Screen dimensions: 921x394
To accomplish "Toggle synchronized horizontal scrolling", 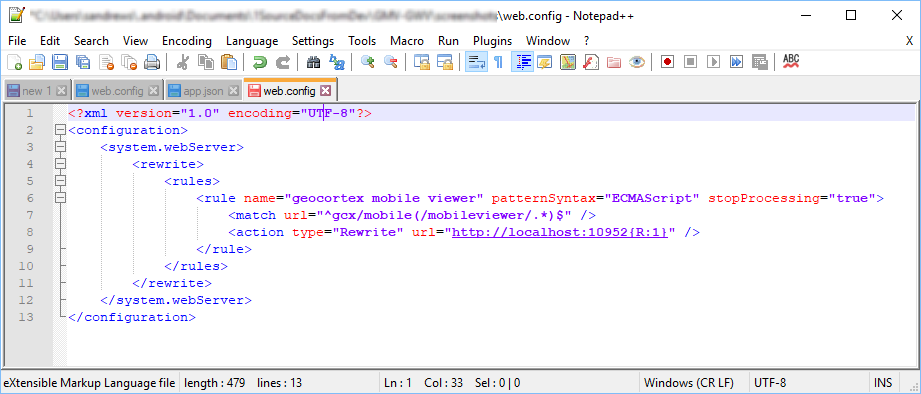I will [x=445, y=61].
